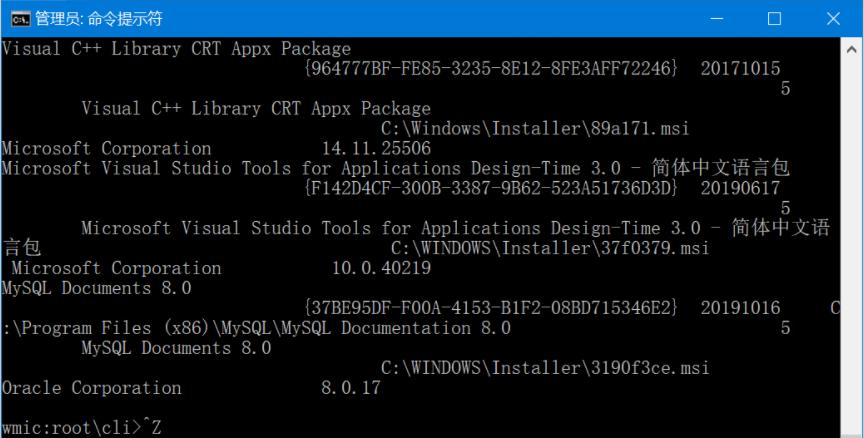This screenshot has height=438, width=864.
Task: Click the version number 10.0.40219
Action: (381, 268)
